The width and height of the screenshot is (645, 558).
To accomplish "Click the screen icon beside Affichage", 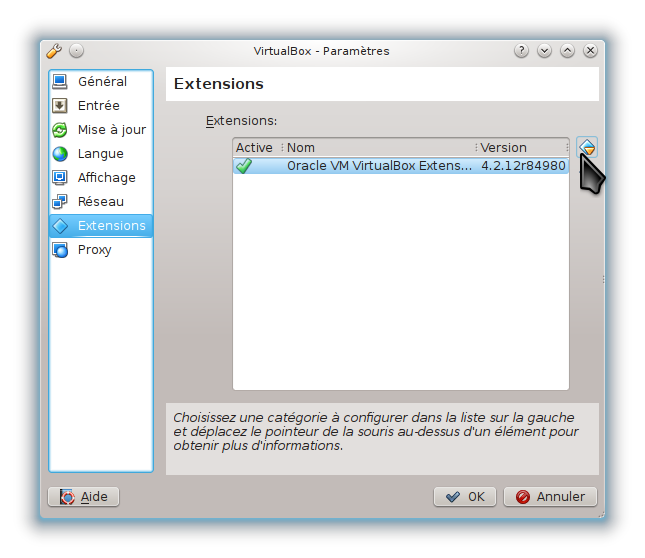I will click(60, 178).
